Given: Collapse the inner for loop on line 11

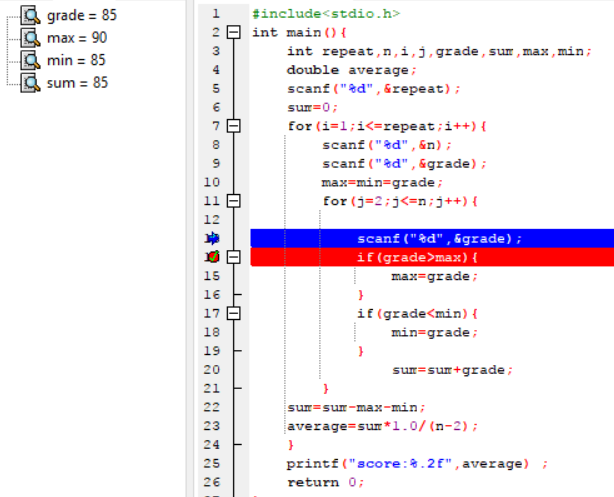Looking at the screenshot, I should point(234,201).
